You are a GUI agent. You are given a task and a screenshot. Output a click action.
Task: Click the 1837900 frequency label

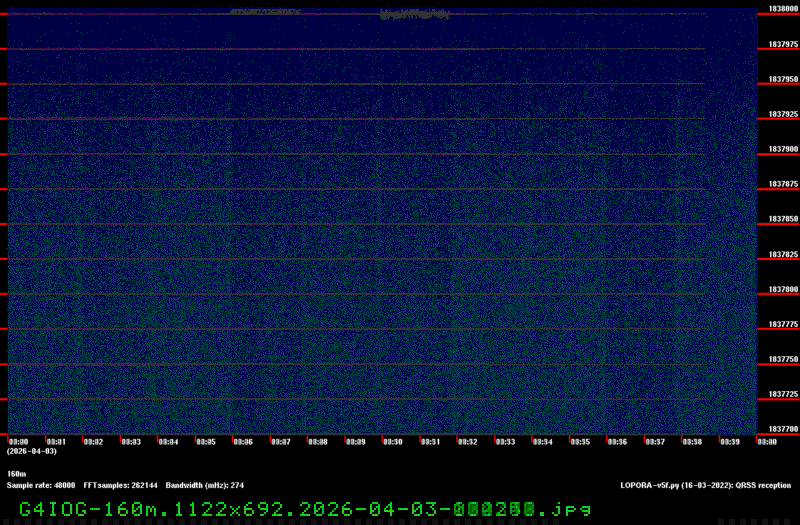[783, 149]
